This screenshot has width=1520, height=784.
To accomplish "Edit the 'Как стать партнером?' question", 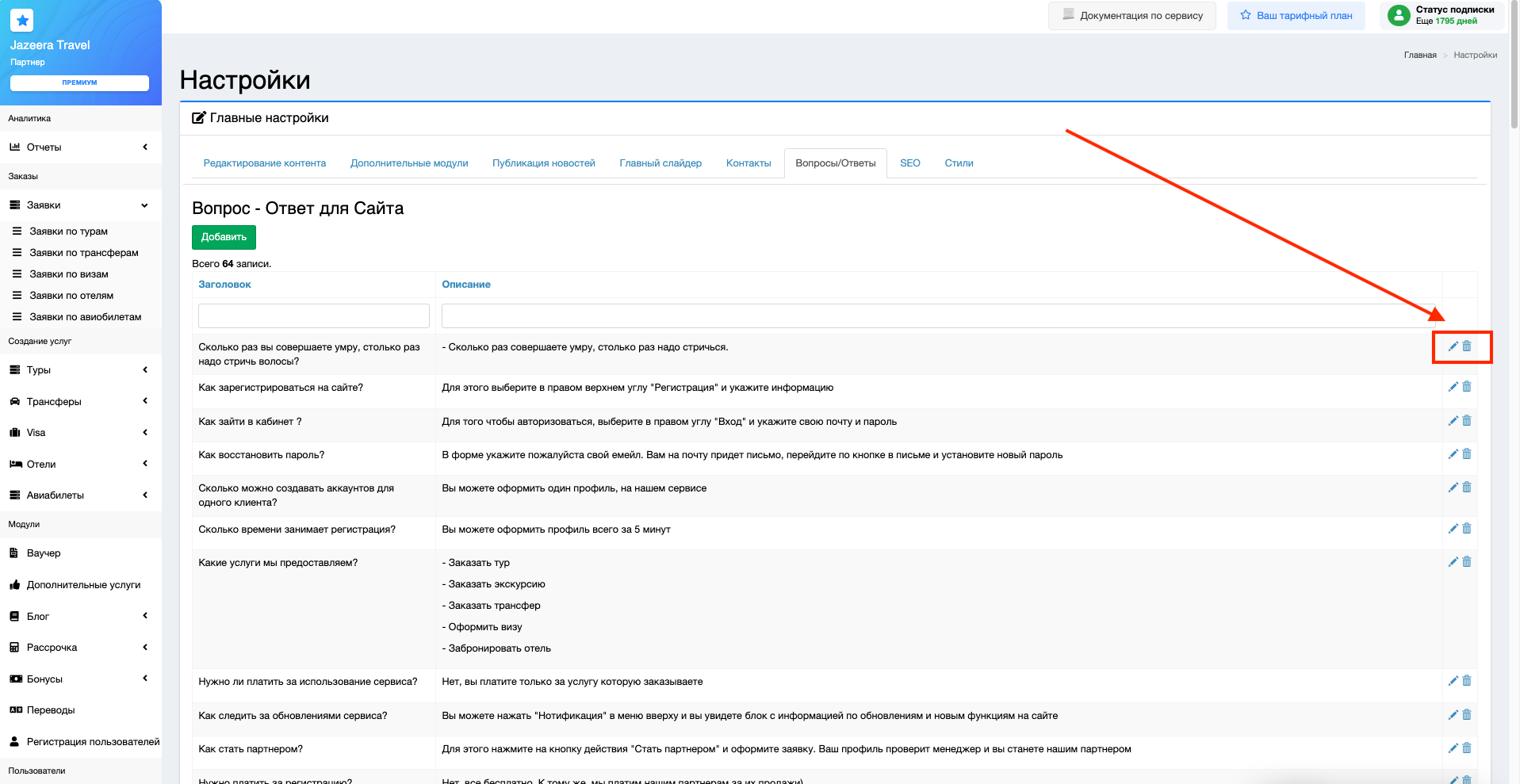I will click(1453, 748).
